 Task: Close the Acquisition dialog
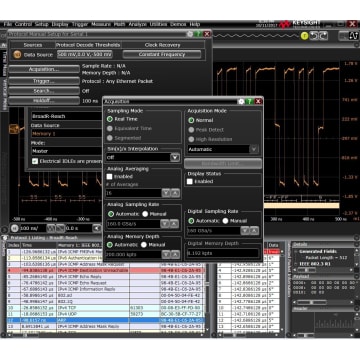coord(258,101)
